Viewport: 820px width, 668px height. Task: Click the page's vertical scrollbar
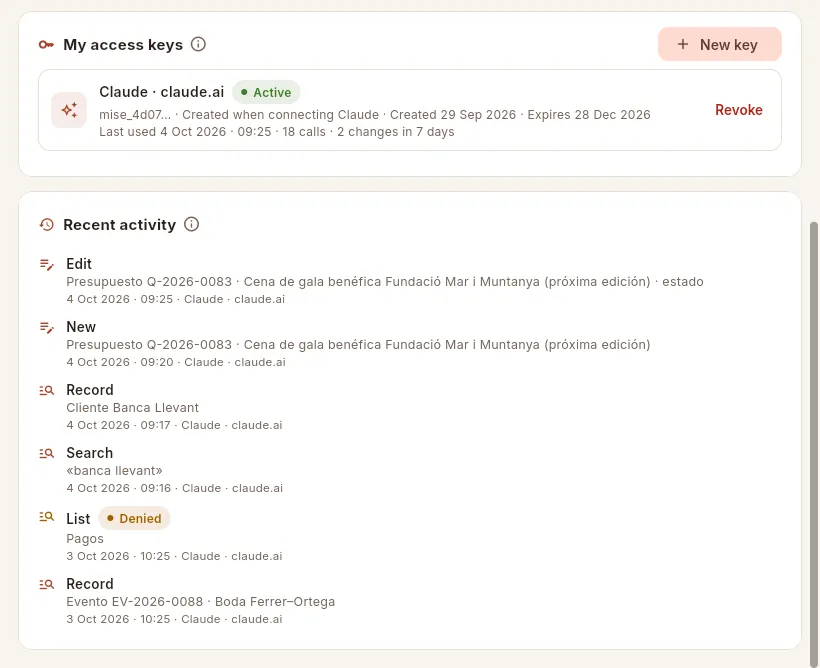pyautogui.click(x=813, y=445)
